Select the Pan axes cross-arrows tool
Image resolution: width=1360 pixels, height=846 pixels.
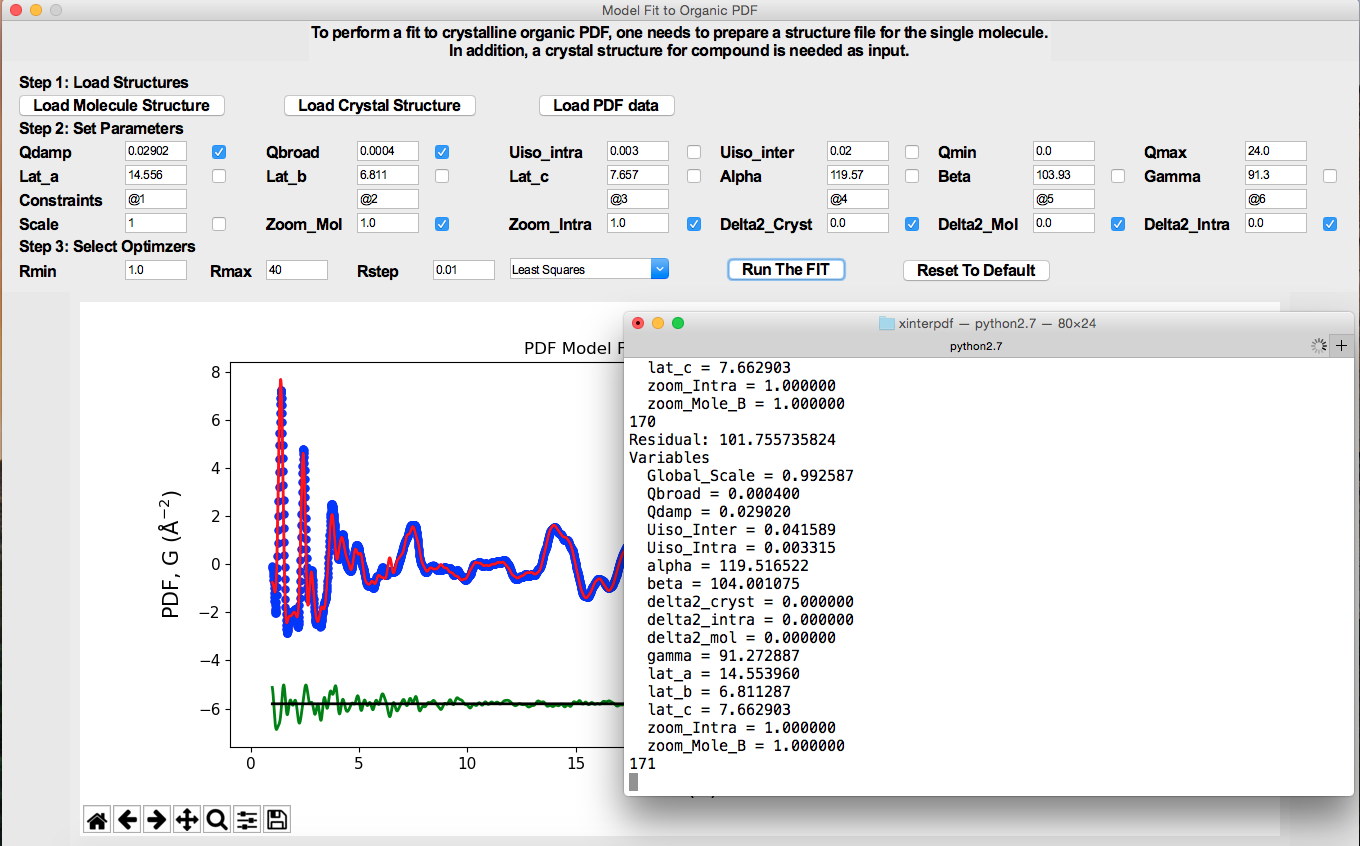pyautogui.click(x=187, y=820)
